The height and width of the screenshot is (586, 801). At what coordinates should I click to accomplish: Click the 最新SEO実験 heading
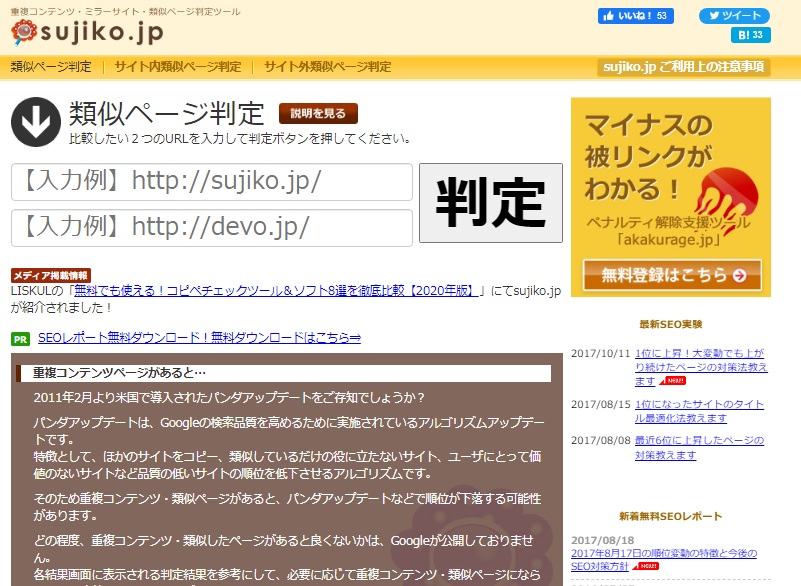tap(671, 324)
